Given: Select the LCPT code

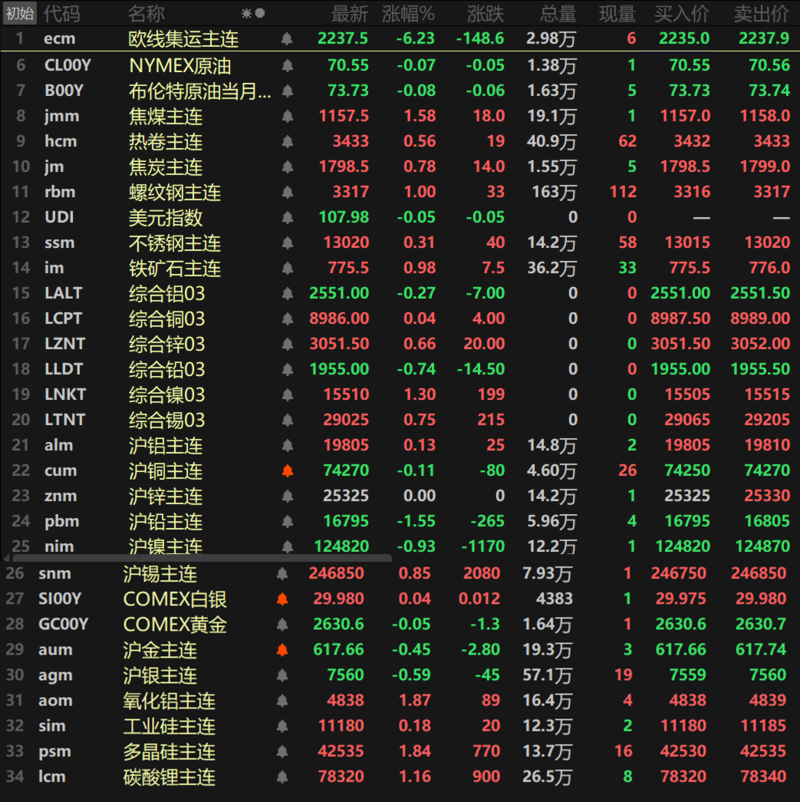Looking at the screenshot, I should tap(63, 318).
